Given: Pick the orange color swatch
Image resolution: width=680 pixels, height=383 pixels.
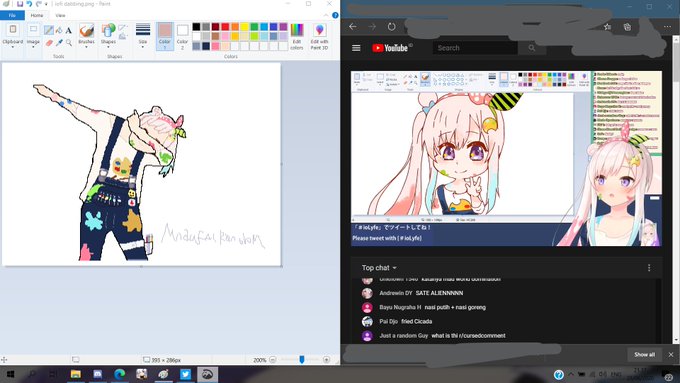Looking at the screenshot, I should pos(235,27).
